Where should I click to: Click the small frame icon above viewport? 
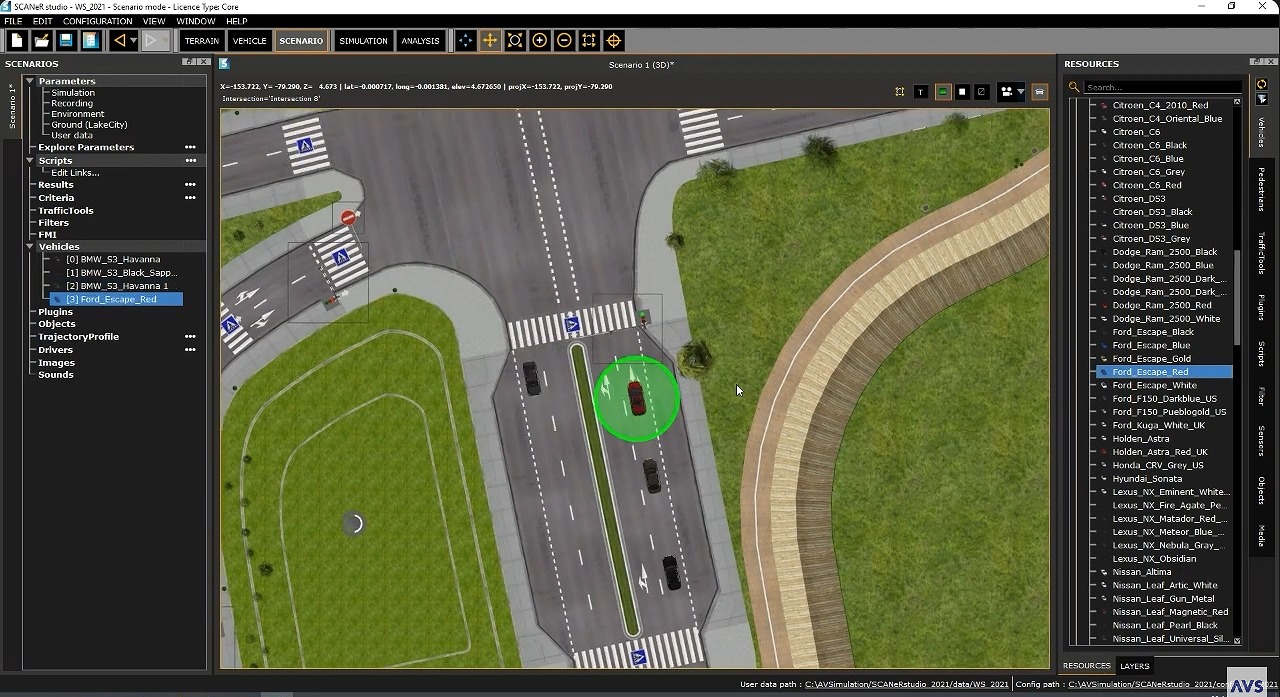(900, 92)
